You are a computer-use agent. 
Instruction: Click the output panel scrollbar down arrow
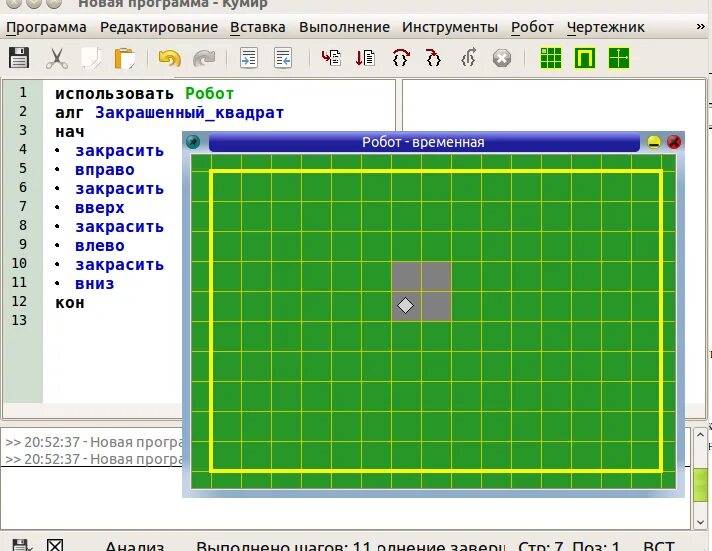tap(700, 521)
